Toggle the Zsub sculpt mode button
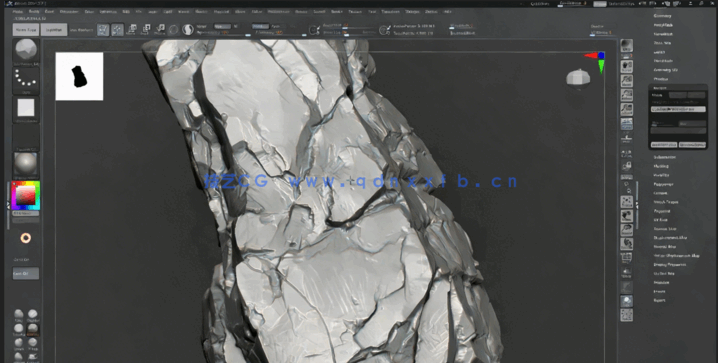This screenshot has width=718, height=363. pyautogui.click(x=276, y=27)
